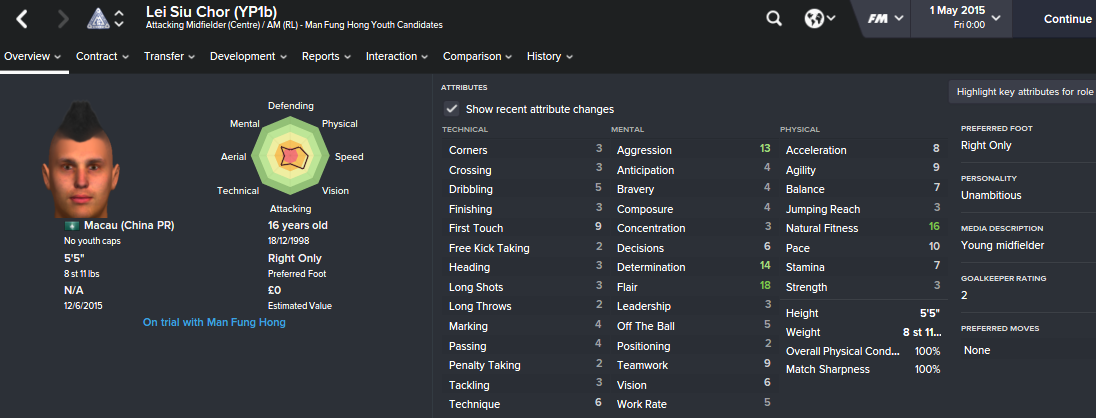Screen dimensions: 1096x418
Task: Click the player face portrait
Action: (81, 159)
